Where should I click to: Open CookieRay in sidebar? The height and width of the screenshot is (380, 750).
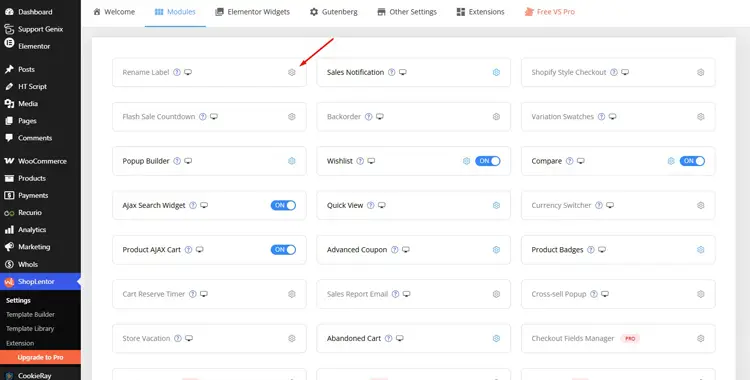[x=40, y=376]
